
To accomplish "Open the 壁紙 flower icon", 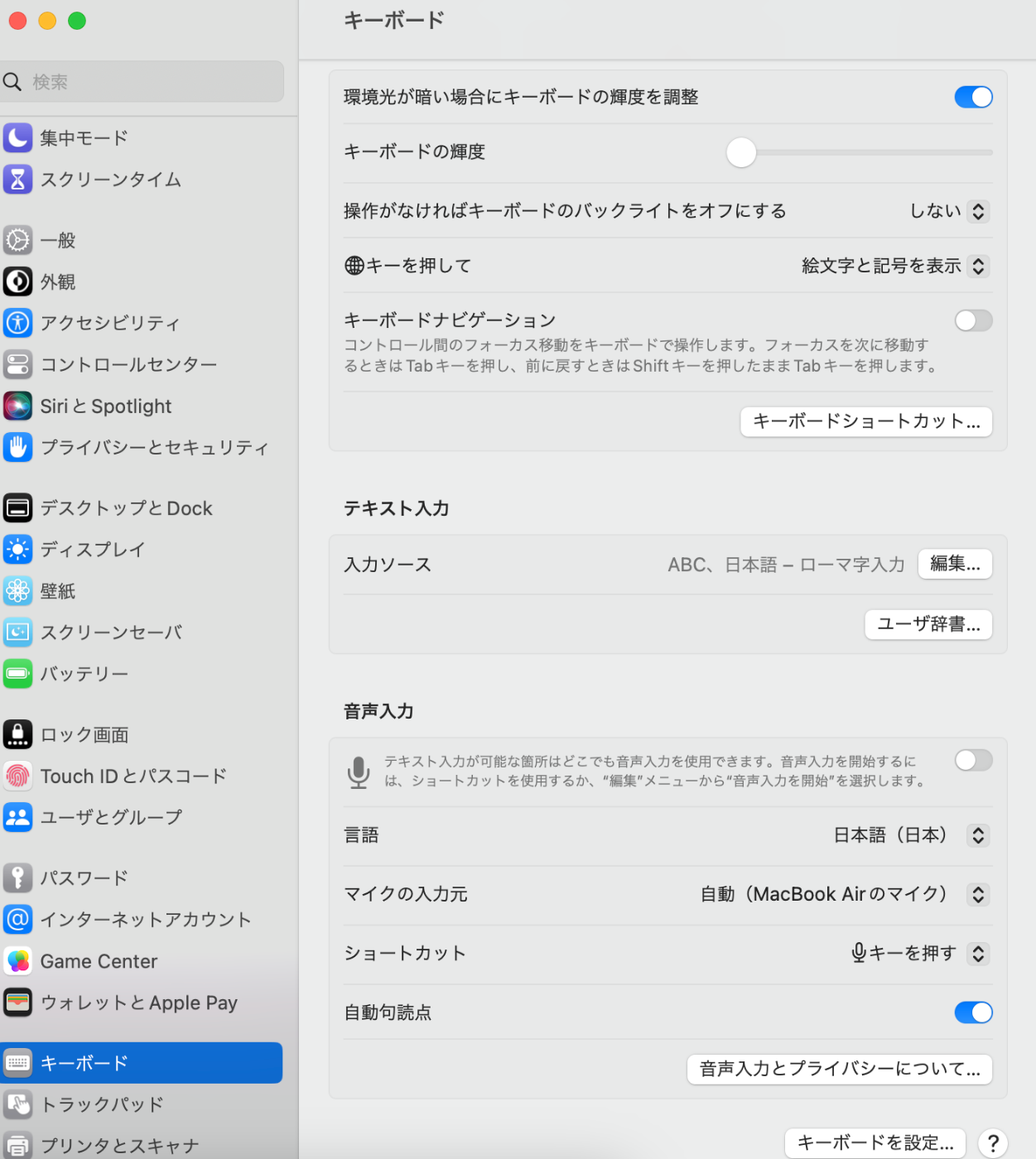I will click(17, 590).
